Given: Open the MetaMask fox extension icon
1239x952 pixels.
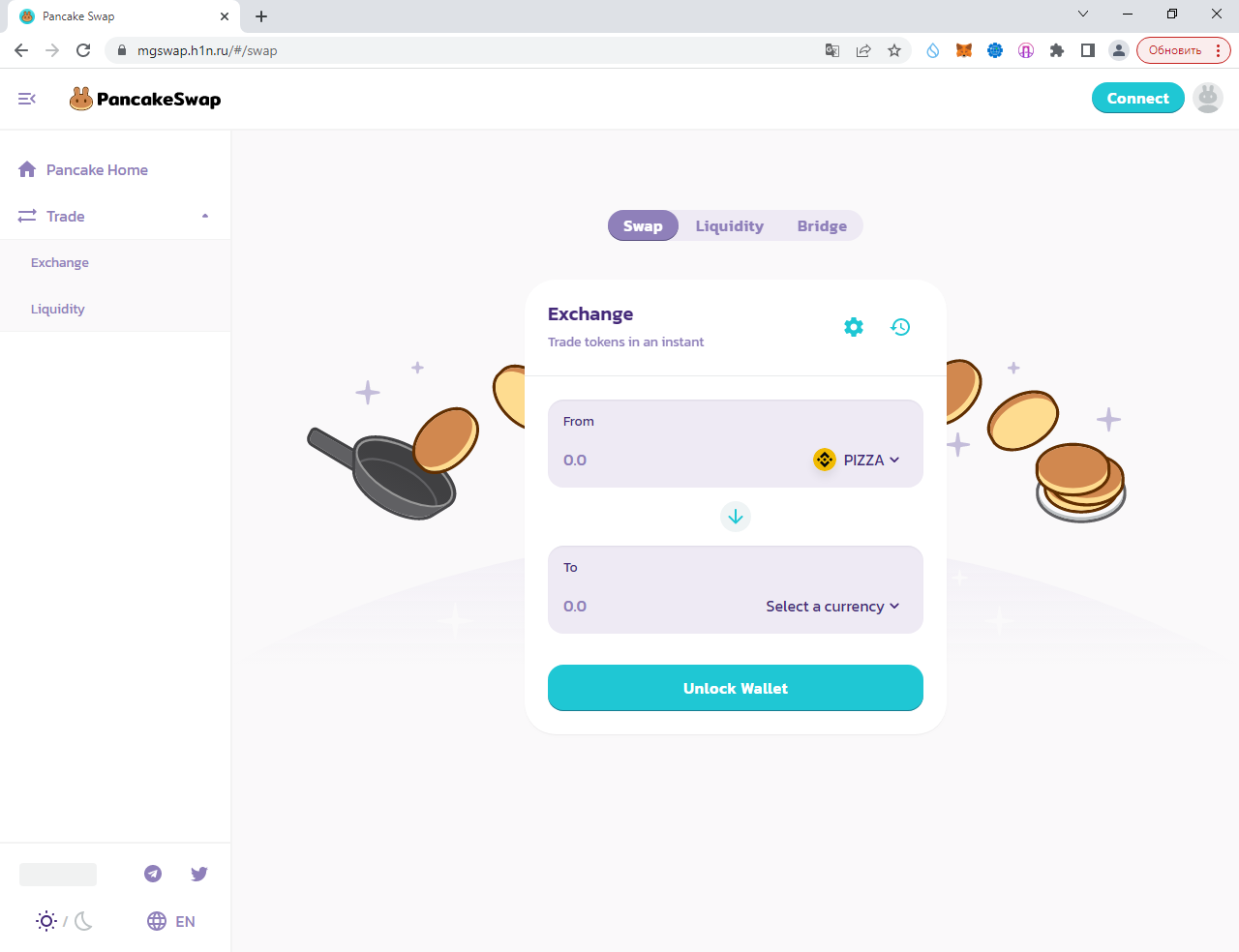Looking at the screenshot, I should pos(964,50).
